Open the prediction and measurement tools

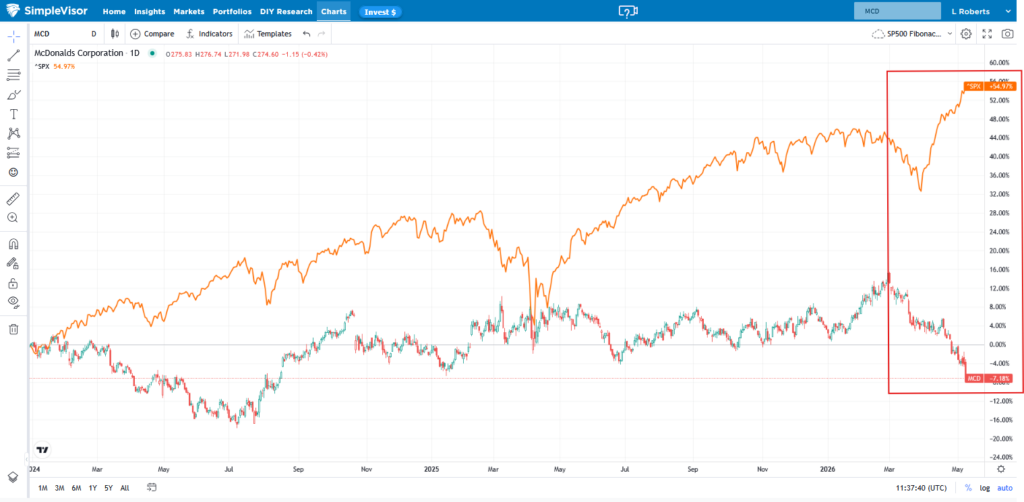point(13,153)
